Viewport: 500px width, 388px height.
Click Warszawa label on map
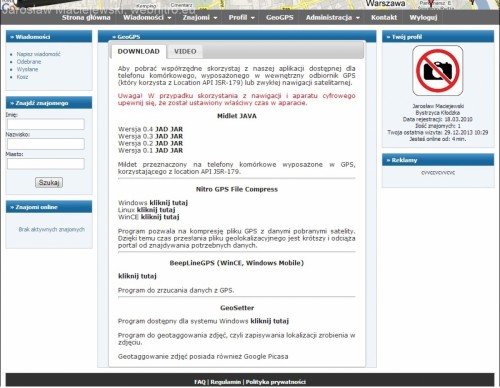[x=386, y=4]
